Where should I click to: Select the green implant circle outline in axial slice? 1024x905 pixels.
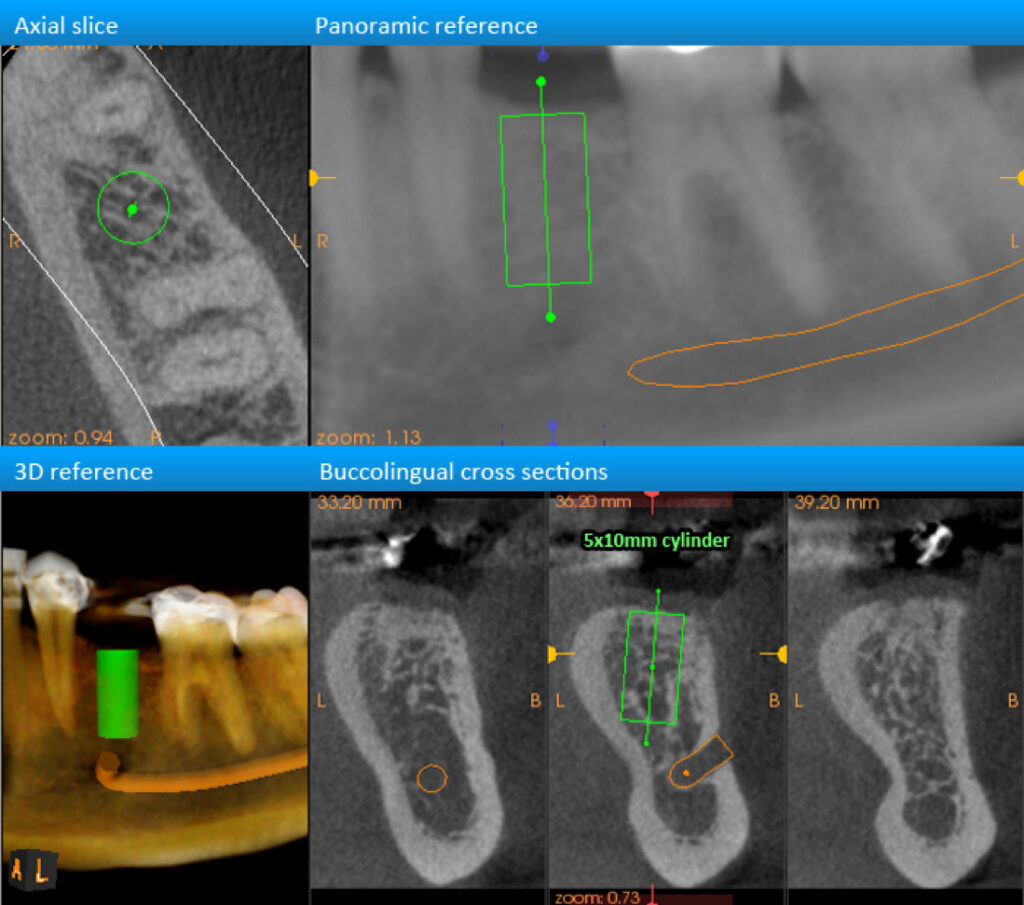(x=133, y=208)
